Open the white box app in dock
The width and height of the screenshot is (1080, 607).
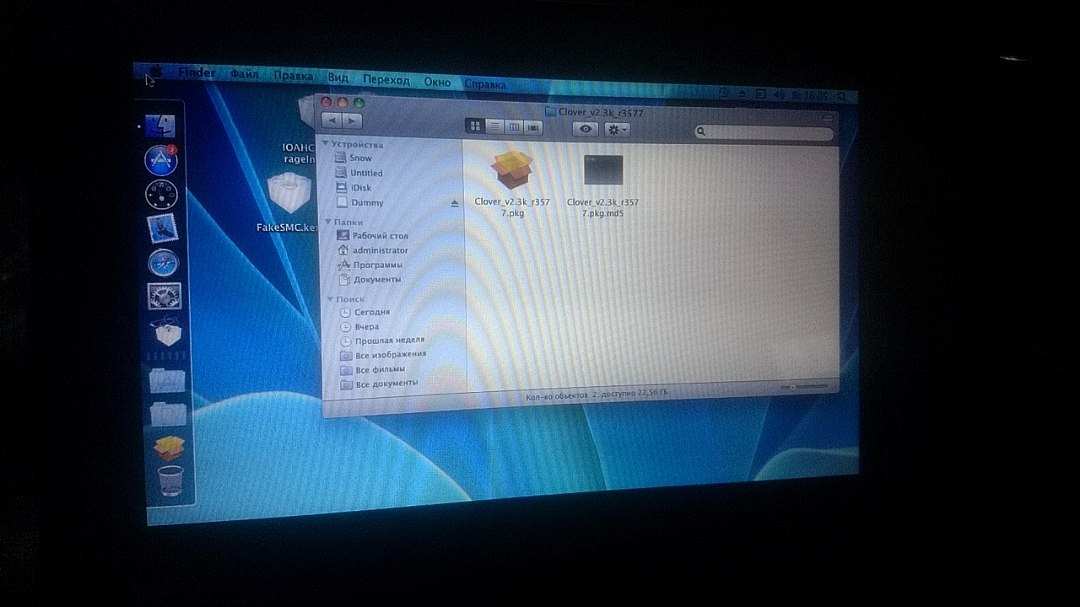tap(166, 333)
